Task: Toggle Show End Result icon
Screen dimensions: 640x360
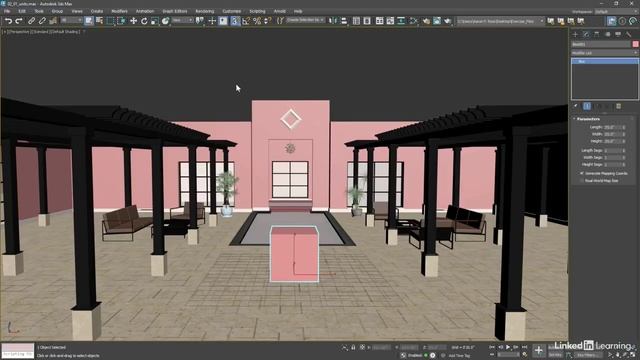Action: coord(587,106)
